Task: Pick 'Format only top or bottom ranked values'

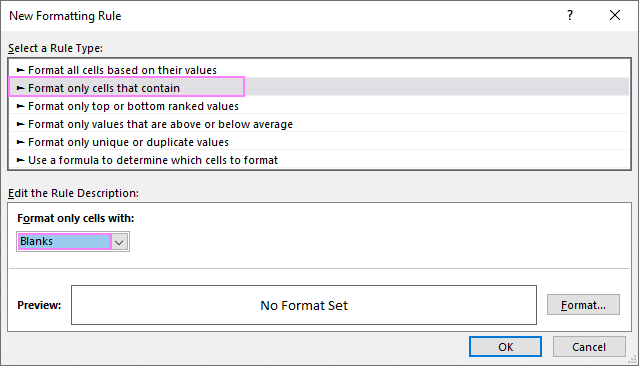Action: (x=319, y=106)
